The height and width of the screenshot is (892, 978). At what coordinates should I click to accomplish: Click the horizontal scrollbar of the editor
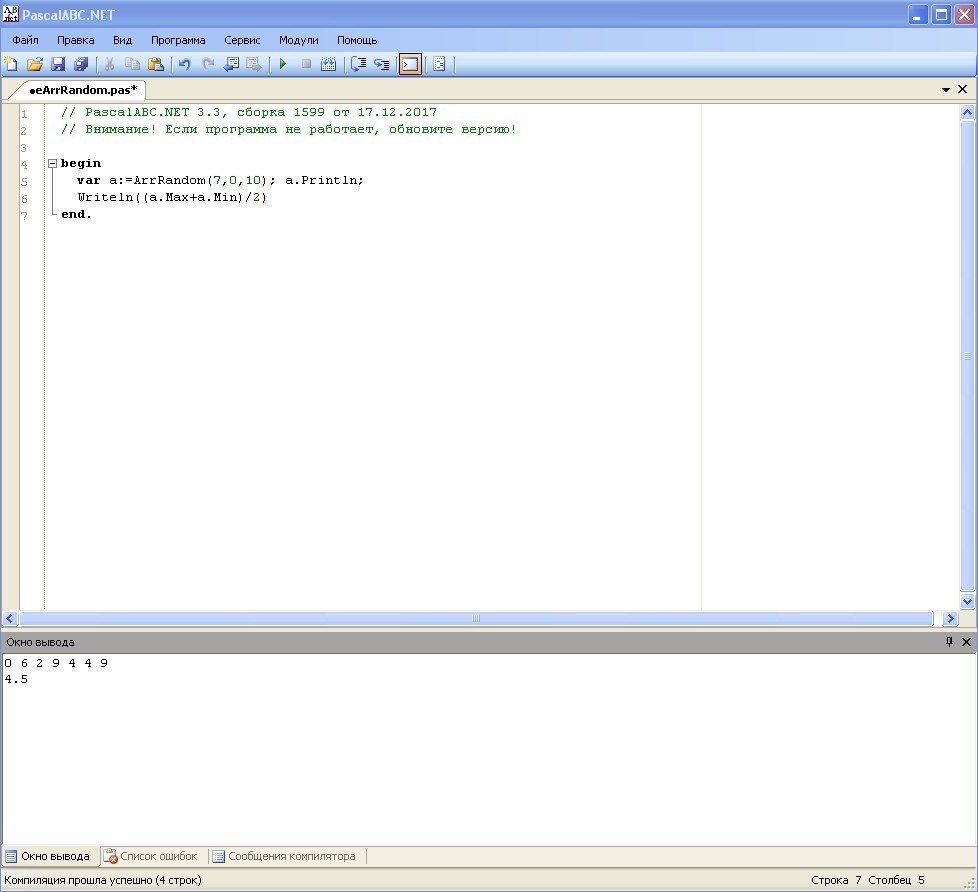click(x=476, y=619)
